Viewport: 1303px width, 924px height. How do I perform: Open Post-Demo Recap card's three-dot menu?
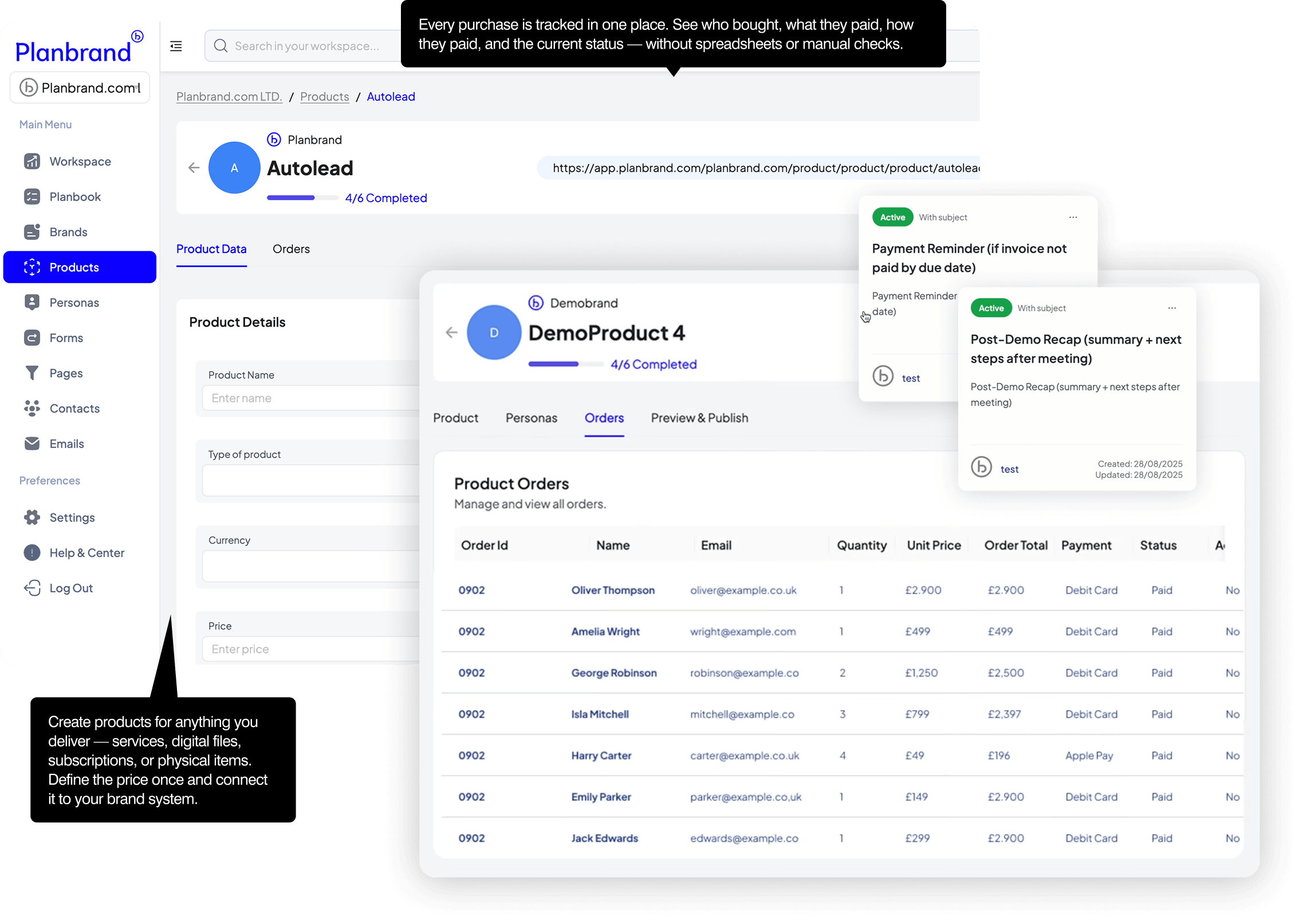1172,308
